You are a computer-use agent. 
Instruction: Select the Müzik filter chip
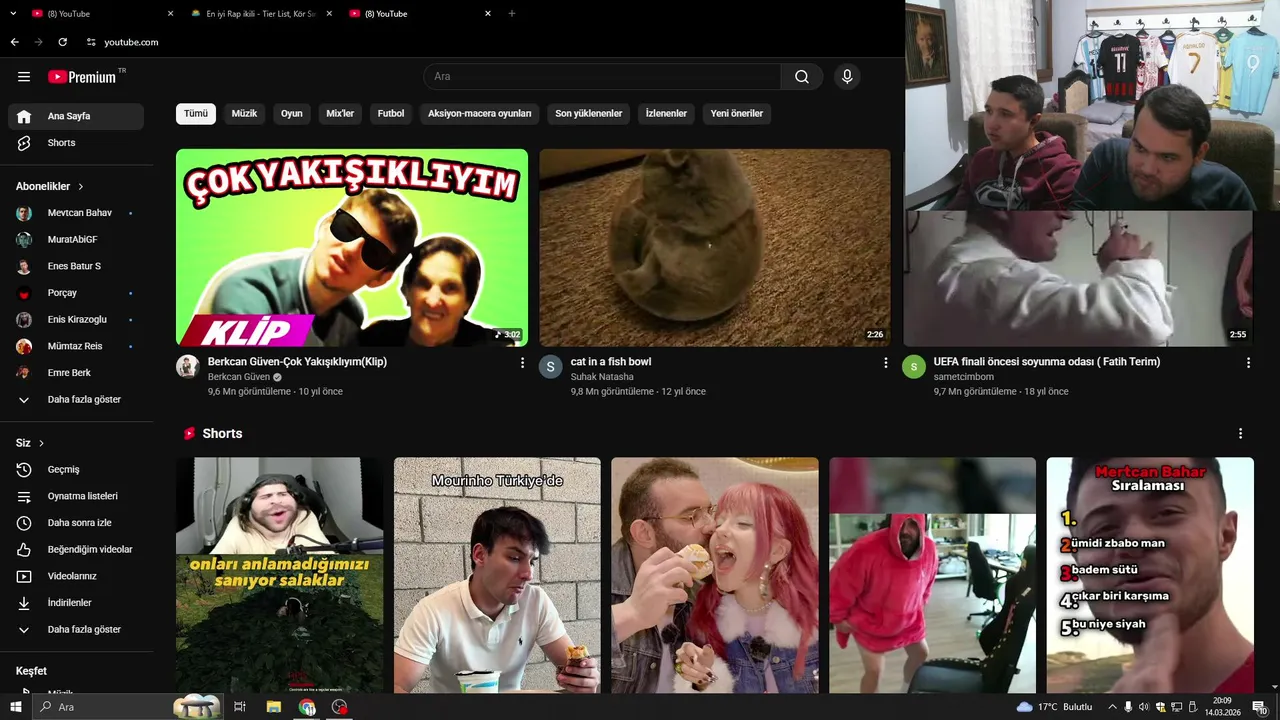click(x=244, y=114)
